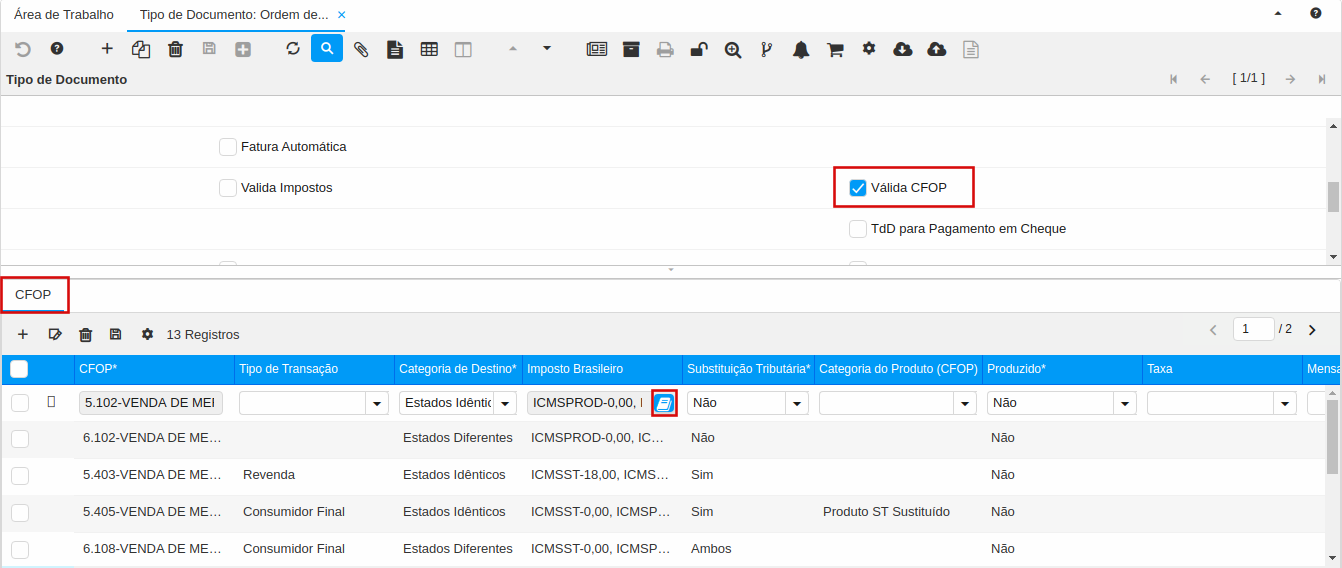
Task: Click the CFOP page number field
Action: click(1253, 329)
